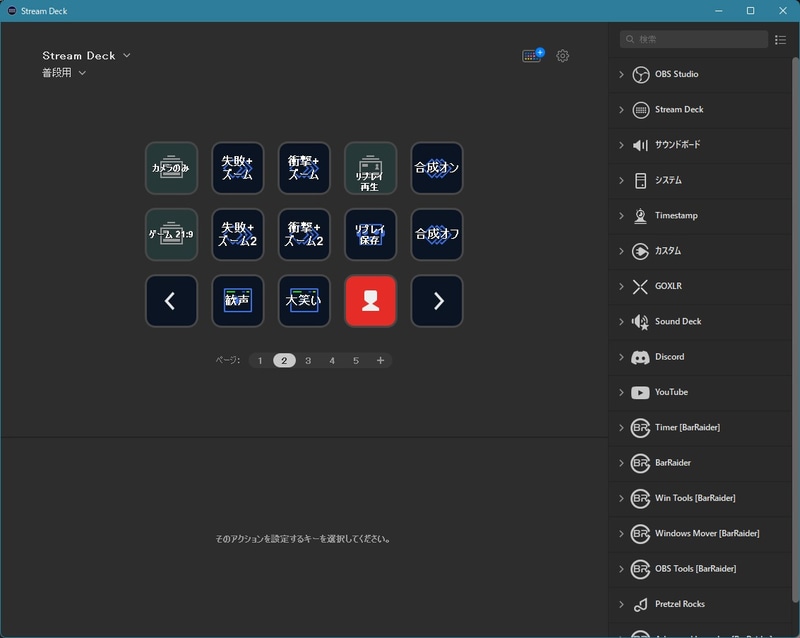Switch to page 1
The width and height of the screenshot is (800, 638).
pyautogui.click(x=260, y=360)
